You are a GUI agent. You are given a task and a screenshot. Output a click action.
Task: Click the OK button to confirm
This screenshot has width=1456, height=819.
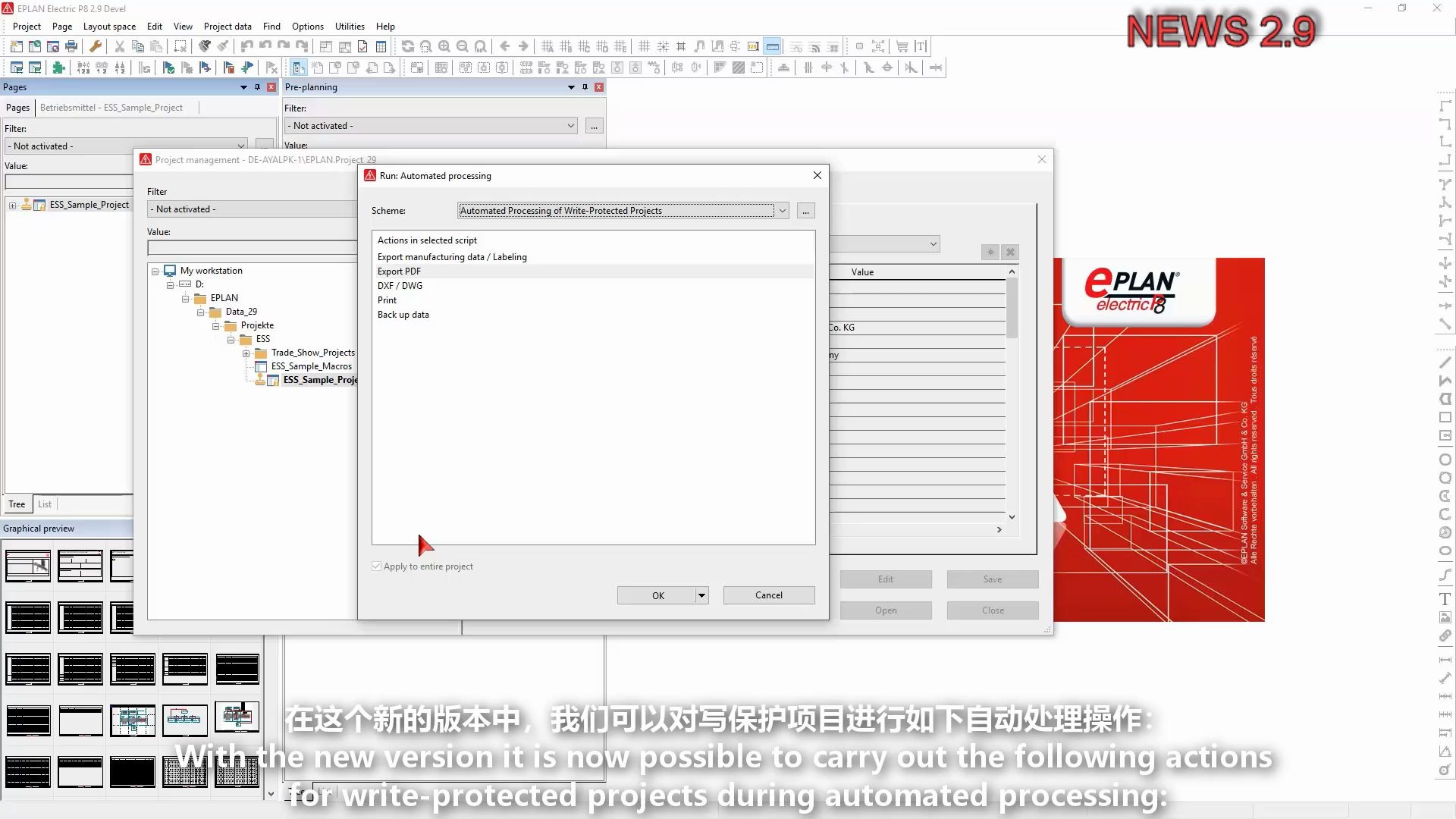(x=658, y=594)
